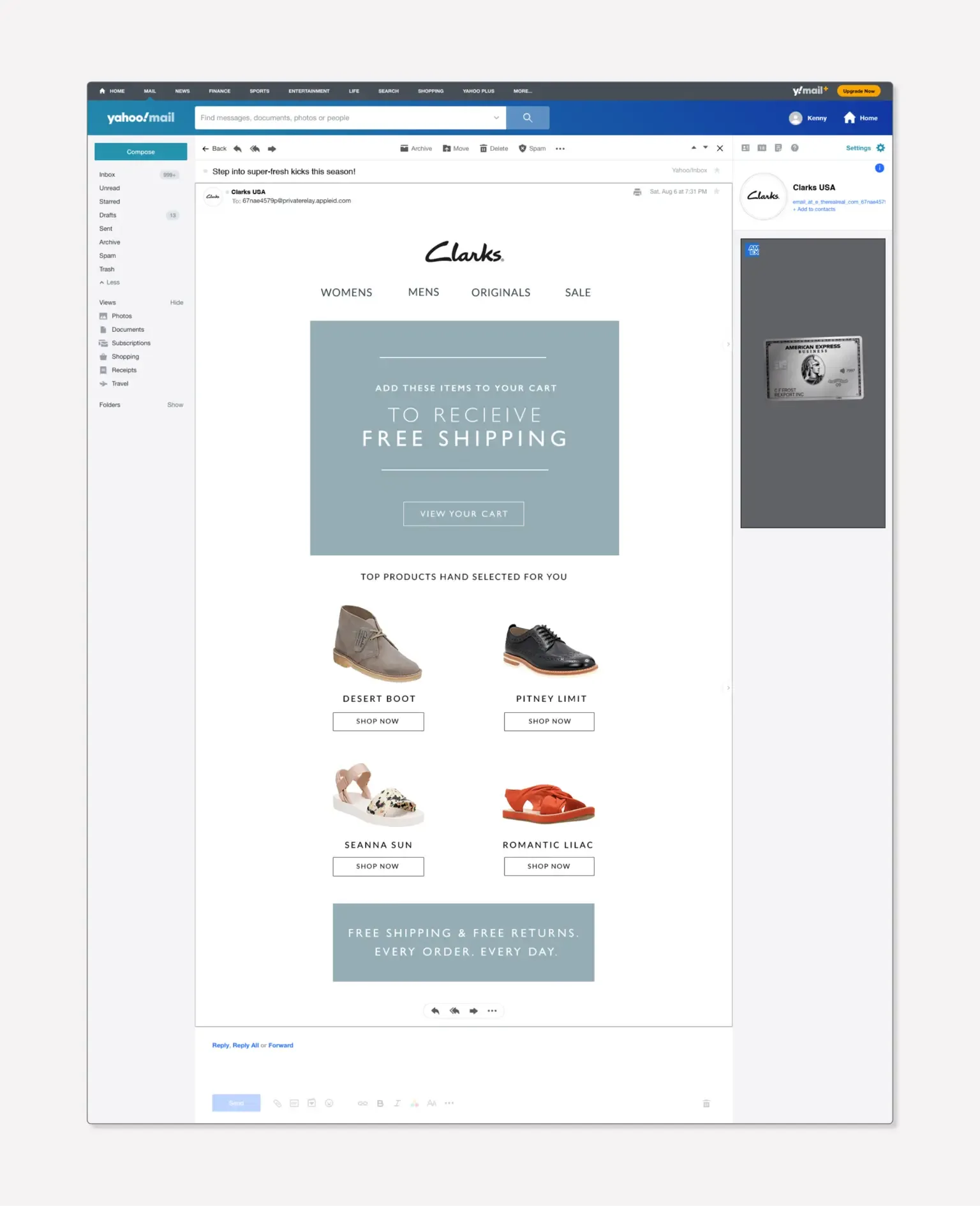The width and height of the screenshot is (980, 1206).
Task: Open the contacts panel icon
Action: coord(745,148)
